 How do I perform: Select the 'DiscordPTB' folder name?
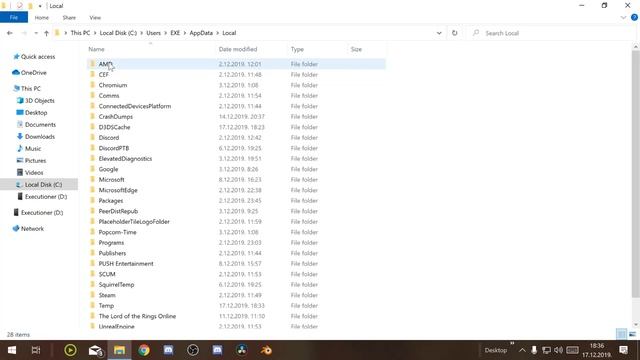click(x=114, y=148)
